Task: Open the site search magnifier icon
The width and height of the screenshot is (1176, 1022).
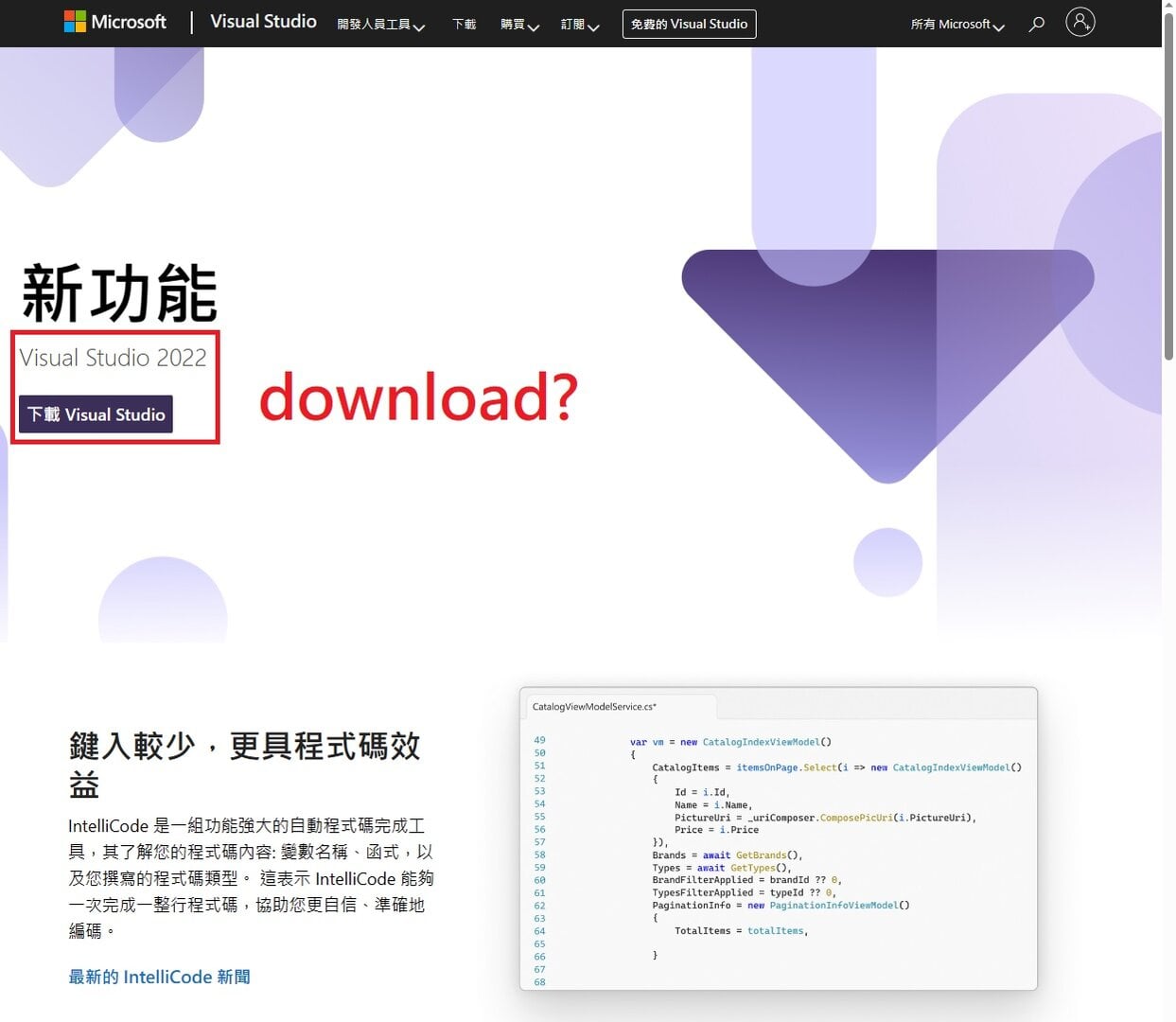Action: (x=1037, y=24)
